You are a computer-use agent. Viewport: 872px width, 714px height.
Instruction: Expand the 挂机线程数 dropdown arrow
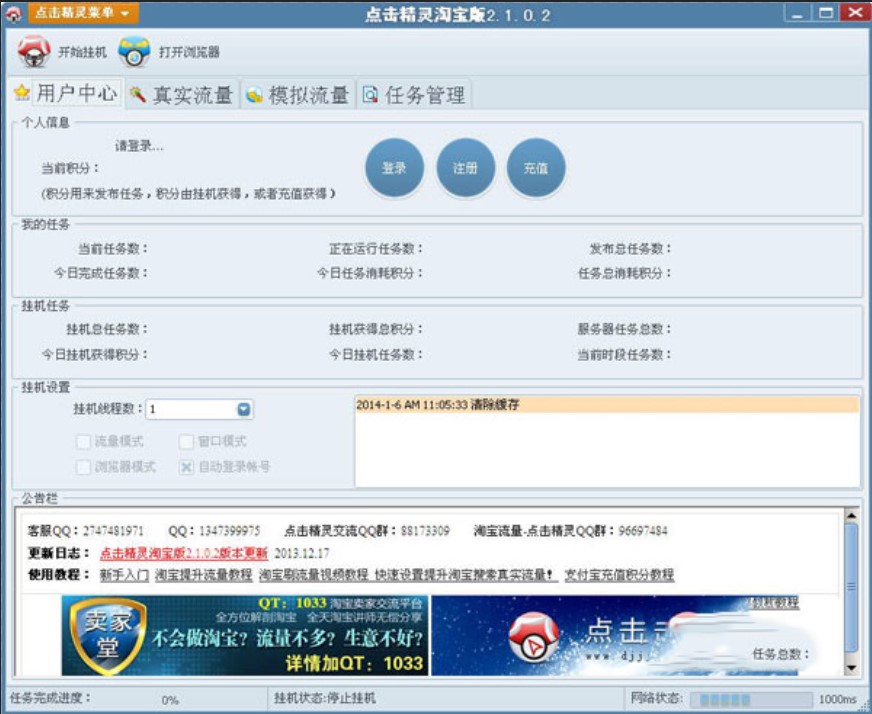pos(244,409)
